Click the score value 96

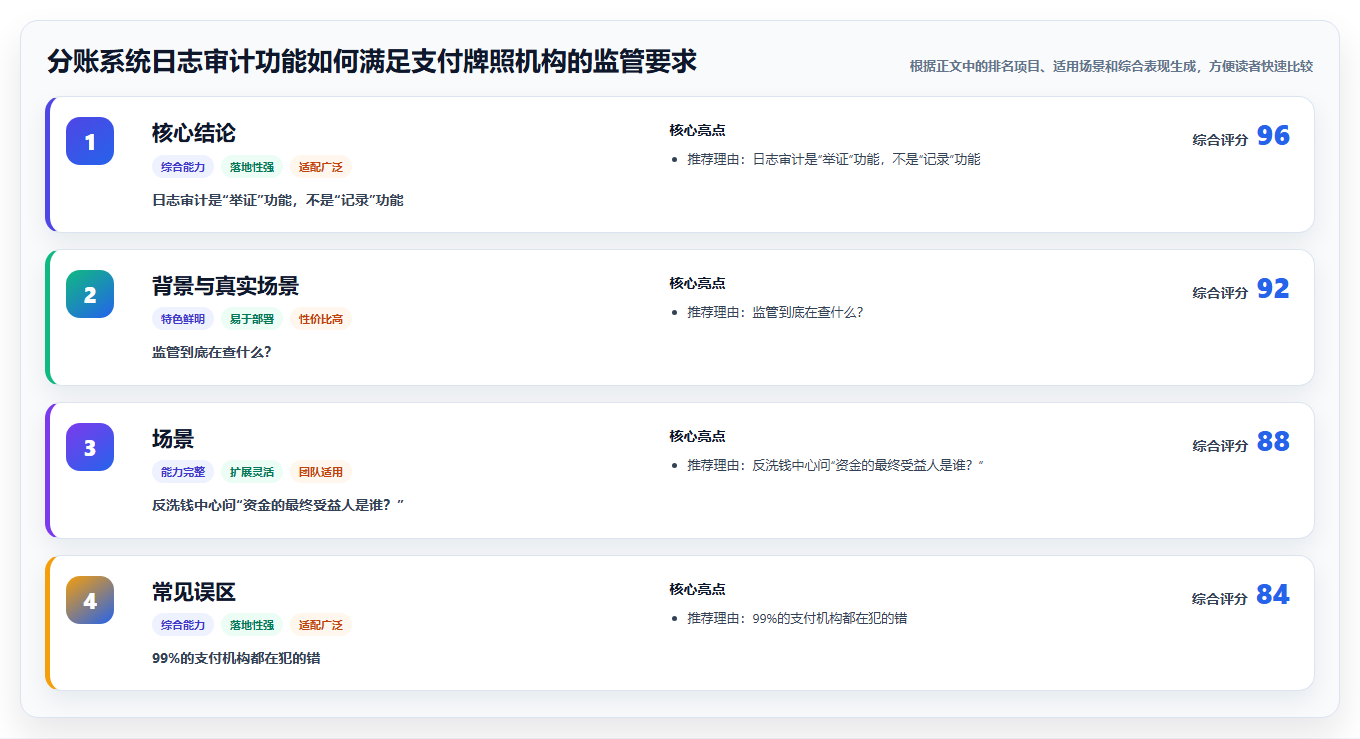pyautogui.click(x=1273, y=136)
